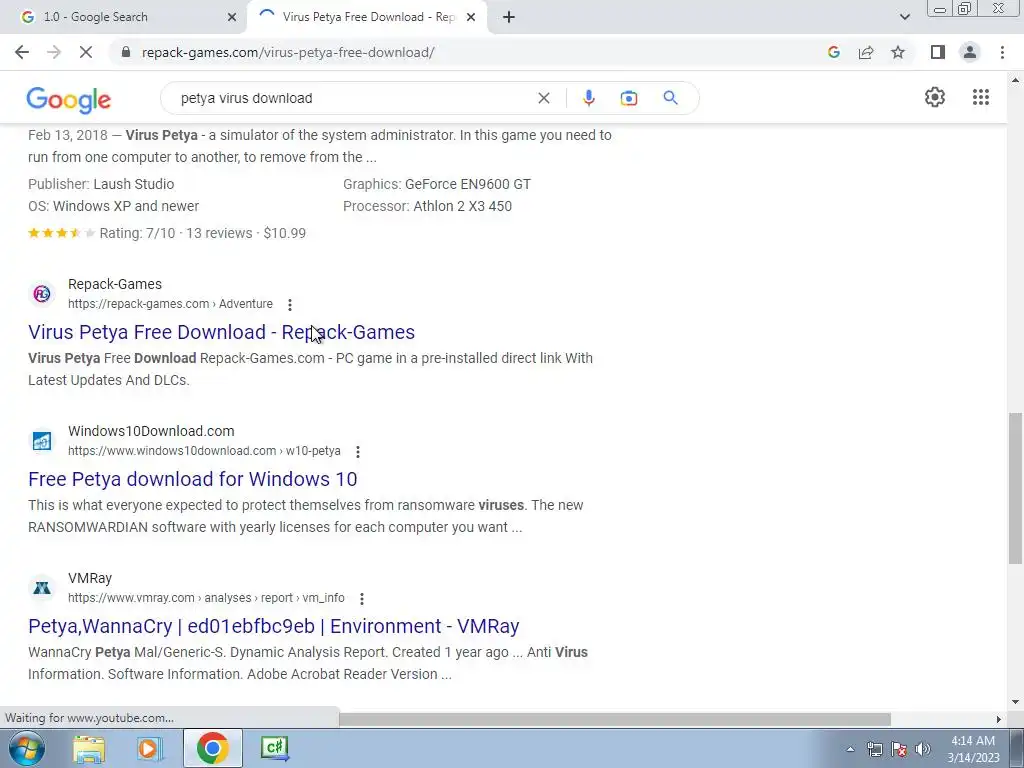This screenshot has width=1024, height=768.
Task: Open Petya,WannaCry VMRay report link
Action: pos(274,626)
